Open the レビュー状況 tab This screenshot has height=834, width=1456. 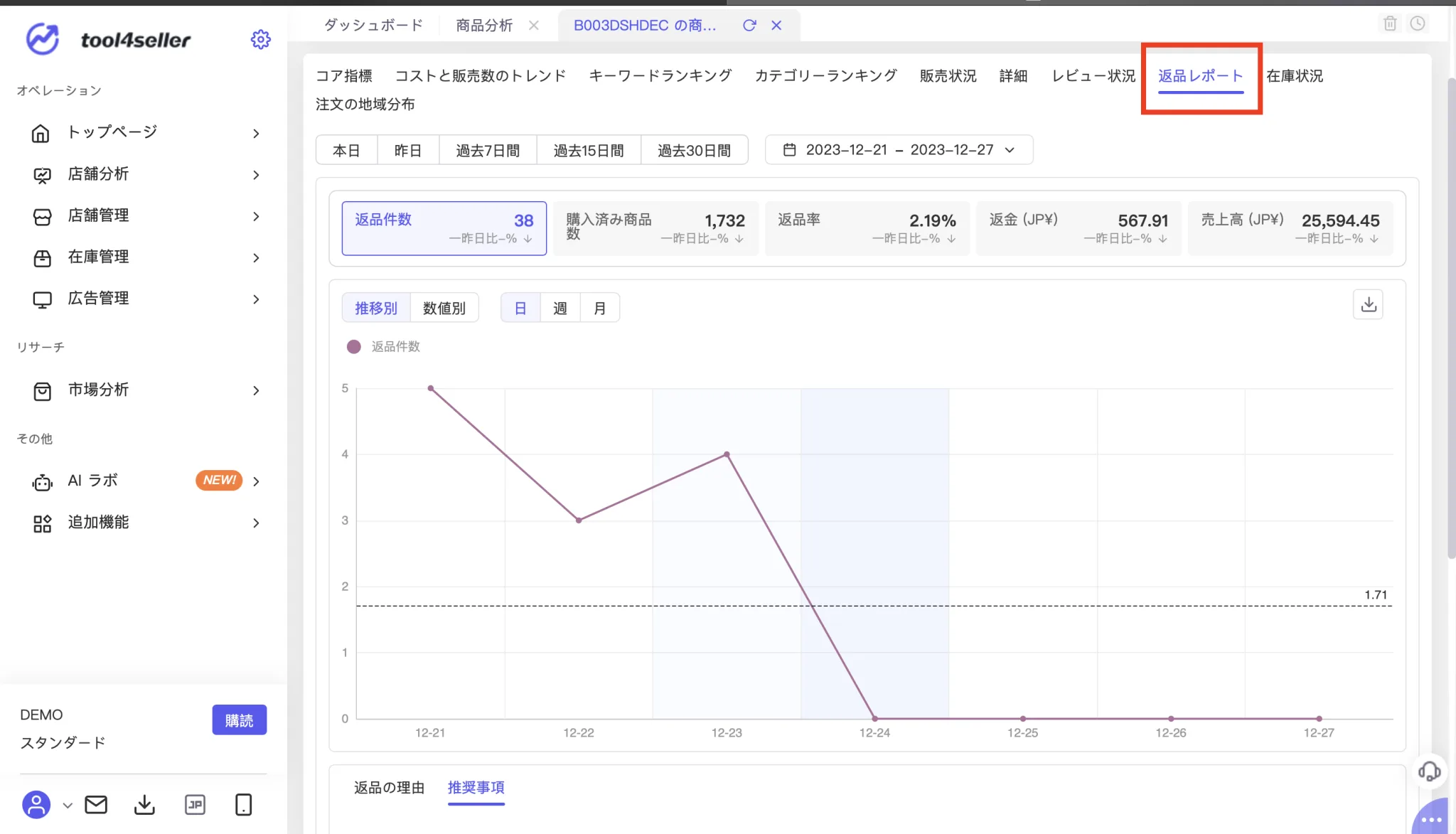[x=1093, y=75]
